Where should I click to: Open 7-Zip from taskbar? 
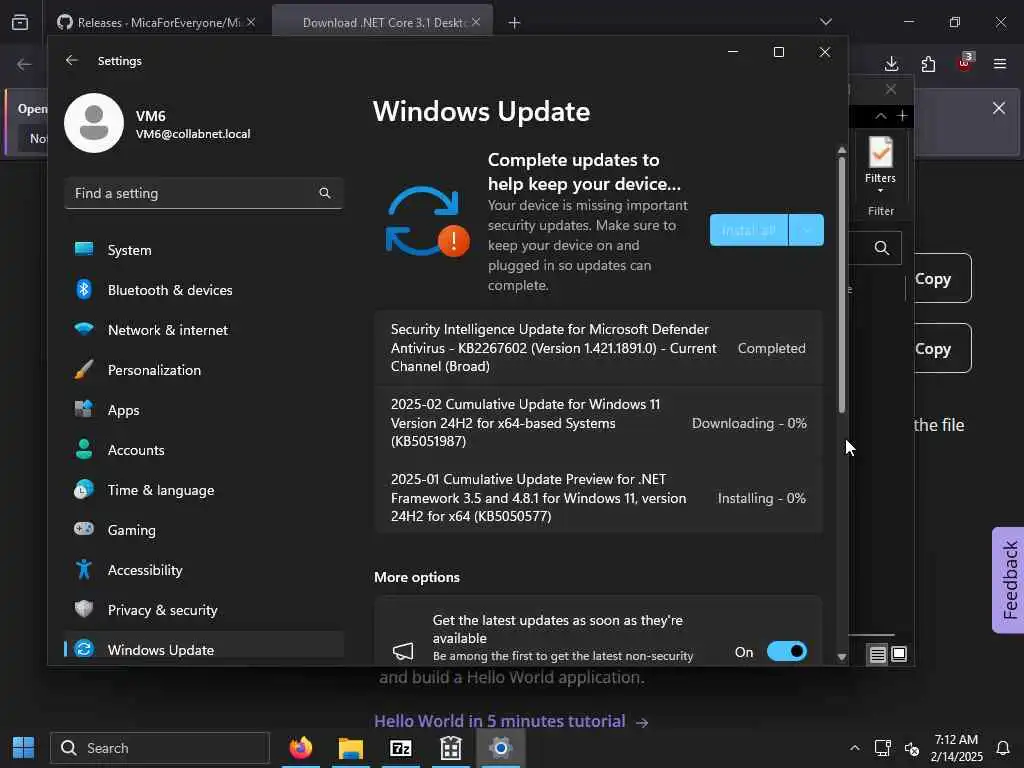tap(400, 748)
